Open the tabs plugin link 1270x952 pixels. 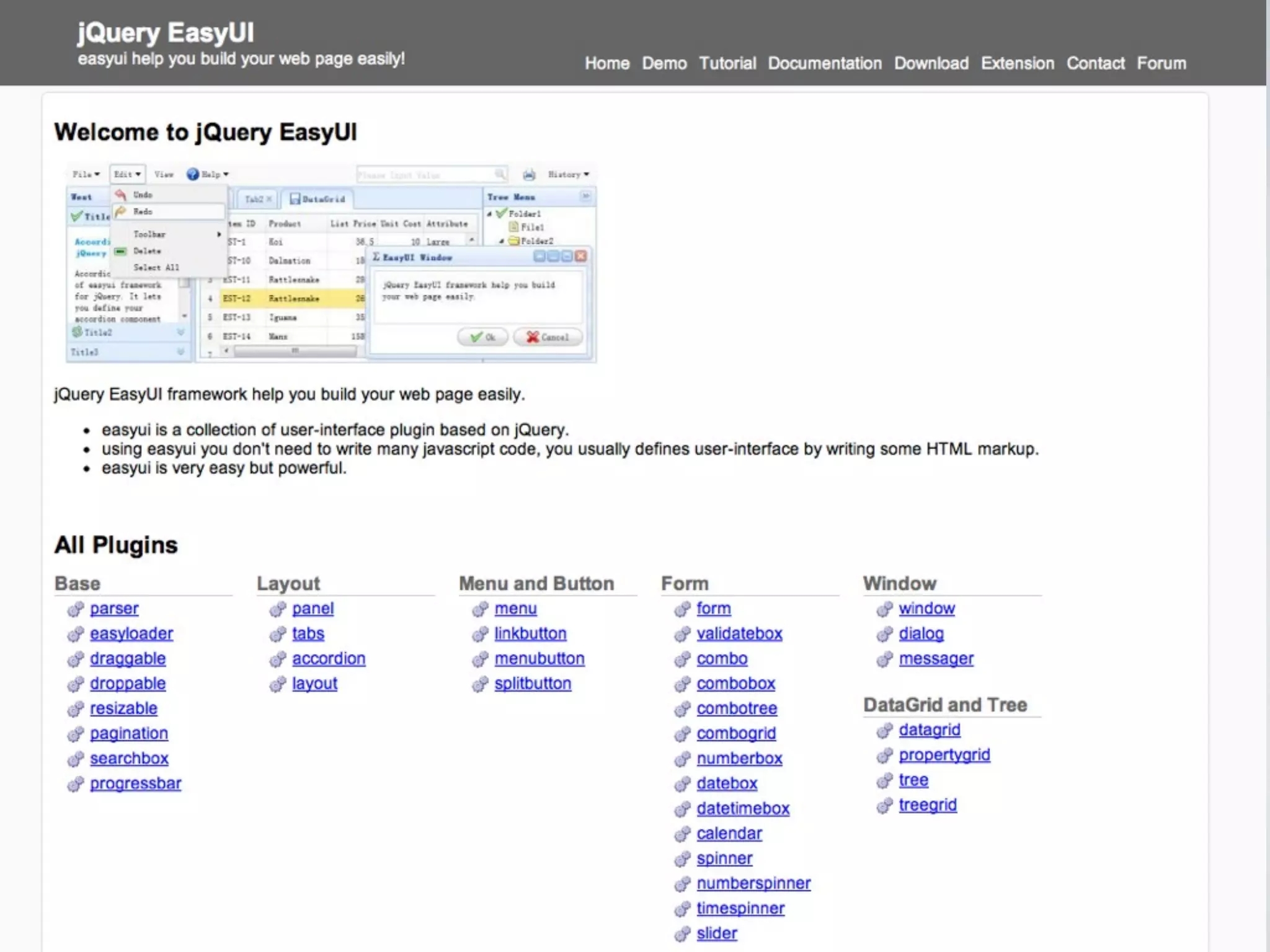(308, 633)
